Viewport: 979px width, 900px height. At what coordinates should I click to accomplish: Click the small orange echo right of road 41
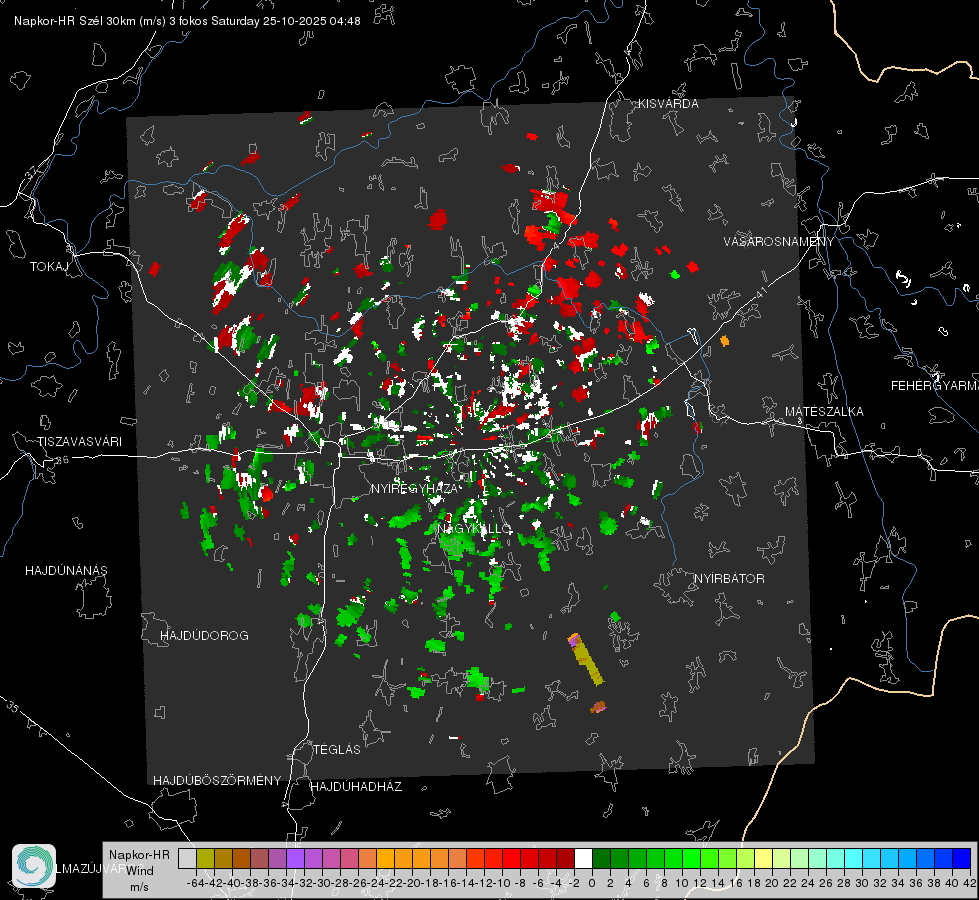(724, 341)
